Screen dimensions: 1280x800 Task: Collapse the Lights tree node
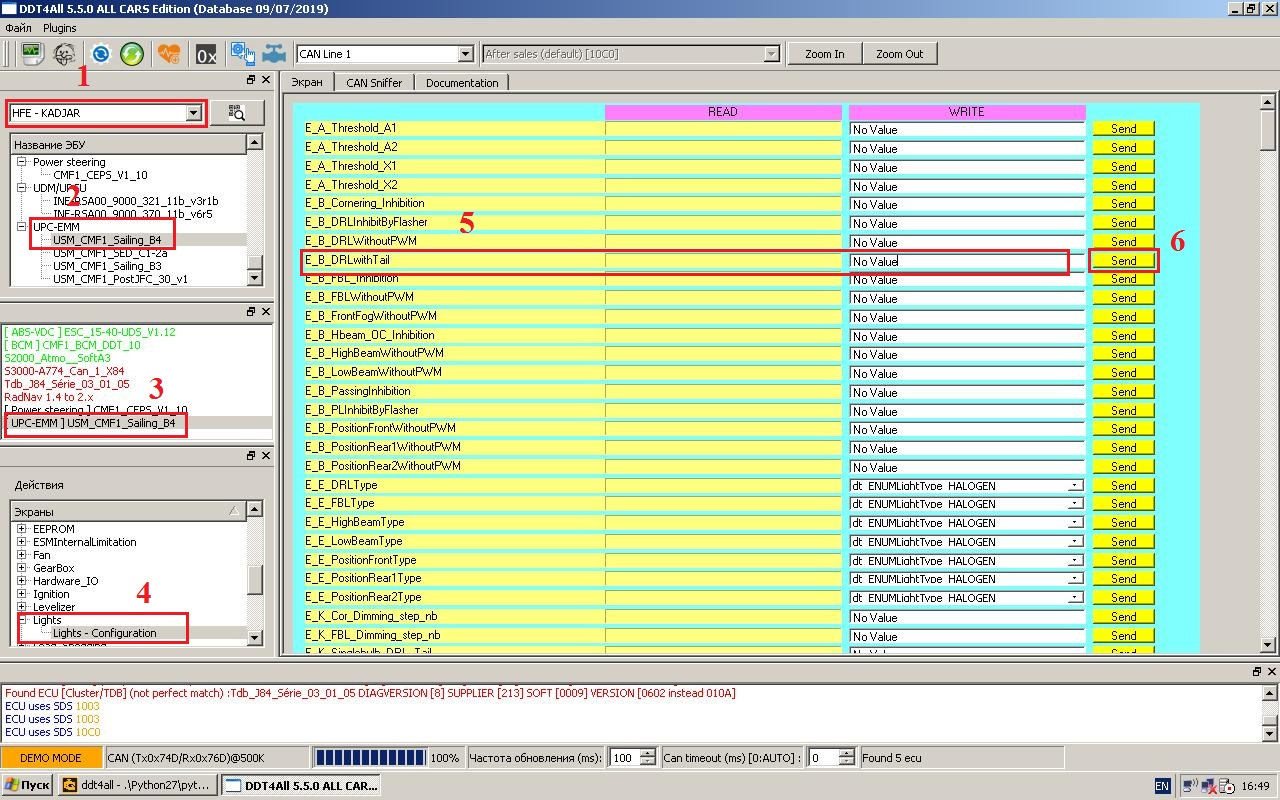pyautogui.click(x=22, y=620)
